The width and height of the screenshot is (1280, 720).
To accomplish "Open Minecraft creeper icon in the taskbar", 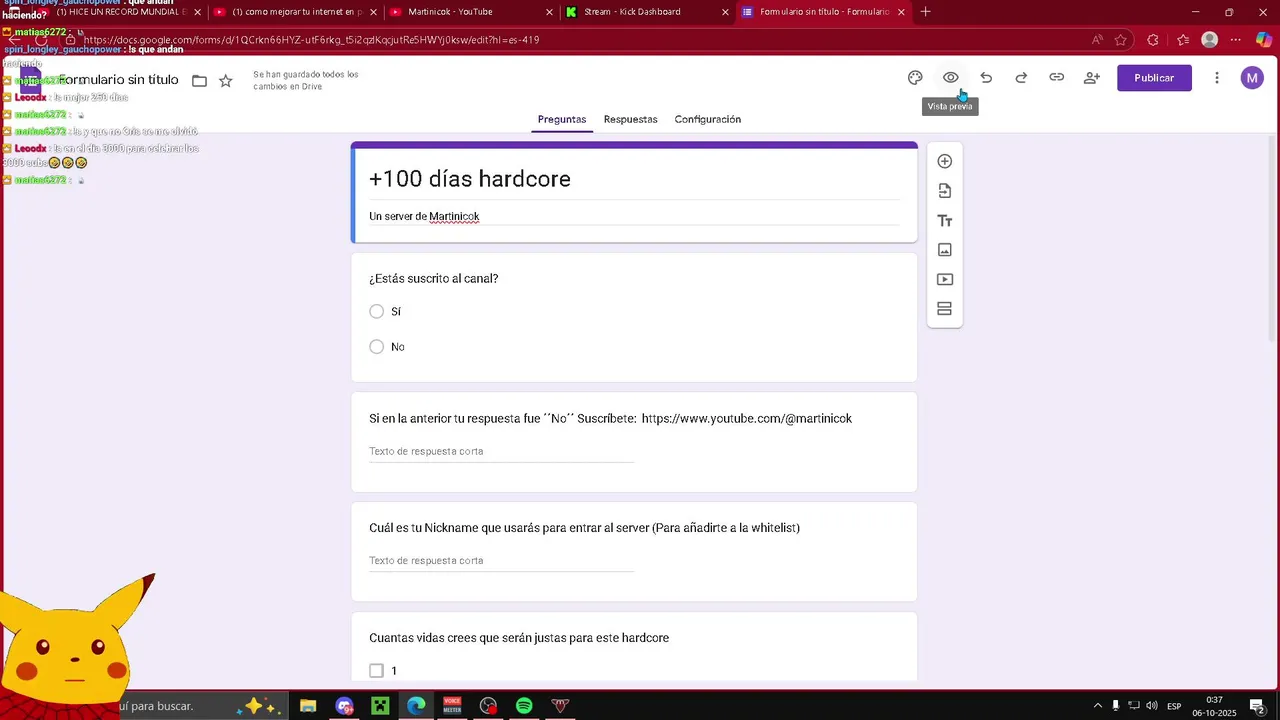I will point(380,706).
